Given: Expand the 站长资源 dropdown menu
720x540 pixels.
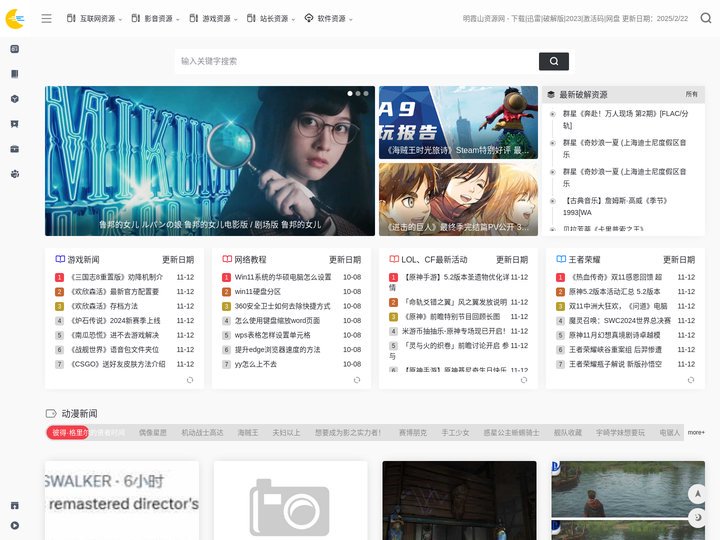Looking at the screenshot, I should [x=271, y=18].
